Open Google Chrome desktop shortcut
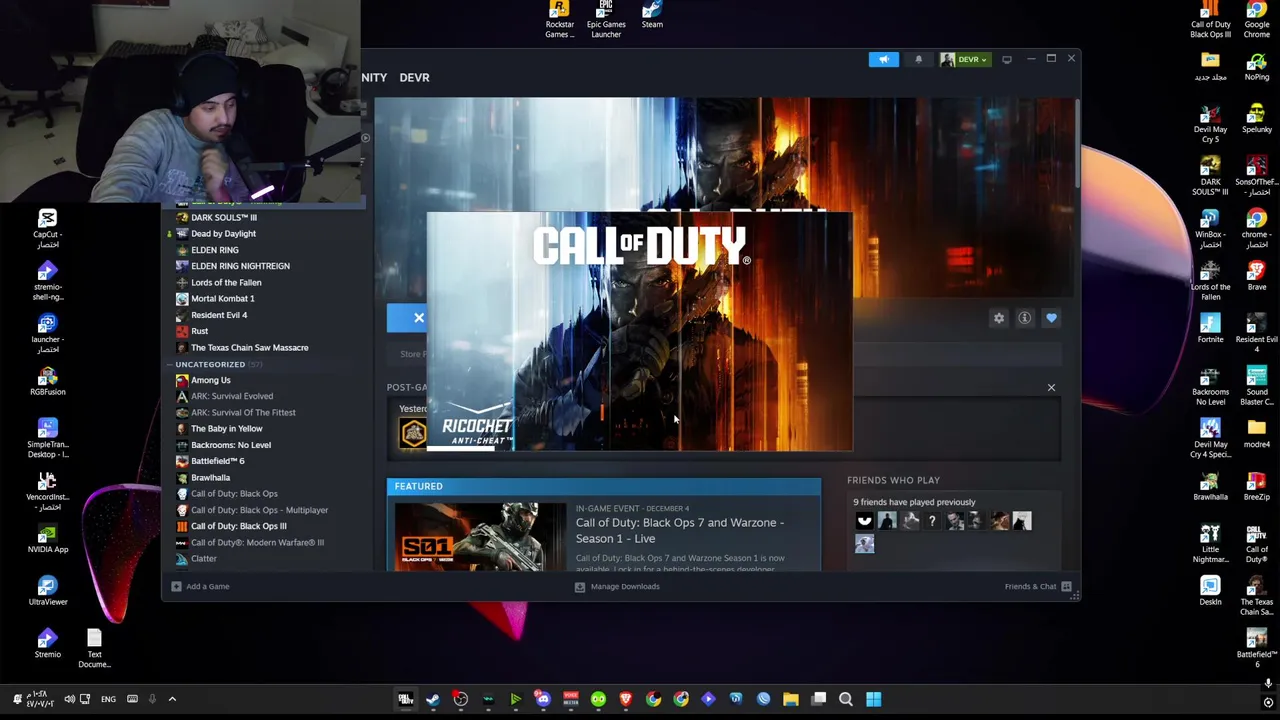This screenshot has width=1280, height=720. 1257,20
